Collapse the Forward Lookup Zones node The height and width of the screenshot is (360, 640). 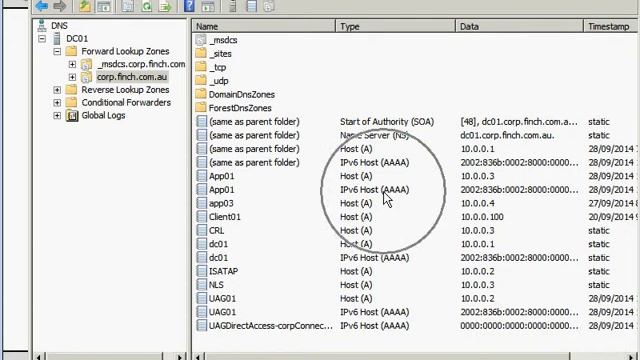coord(57,51)
